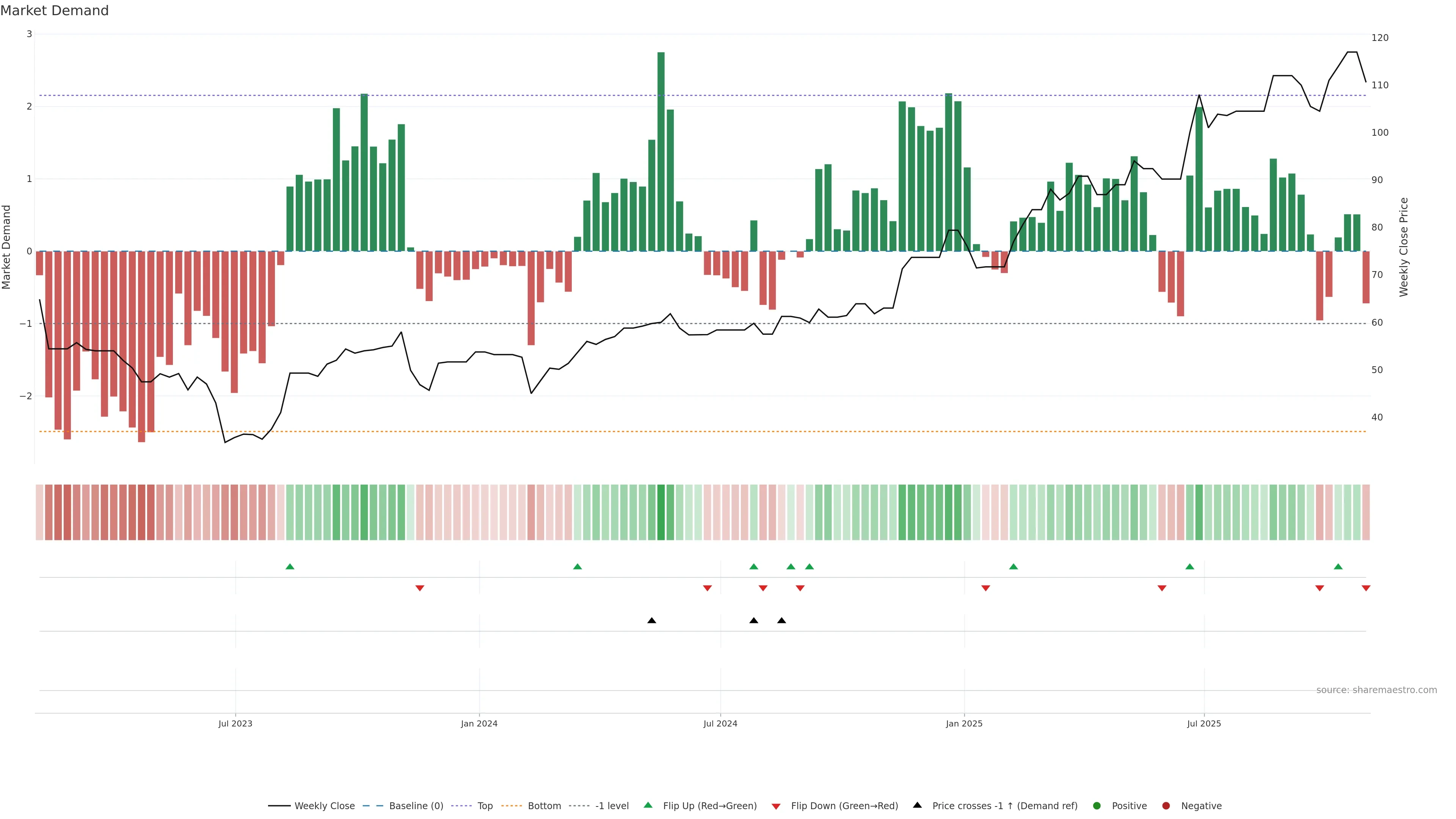Click the source: sharemaestro.com text
This screenshot has height=819, width=1456.
coord(1376,690)
